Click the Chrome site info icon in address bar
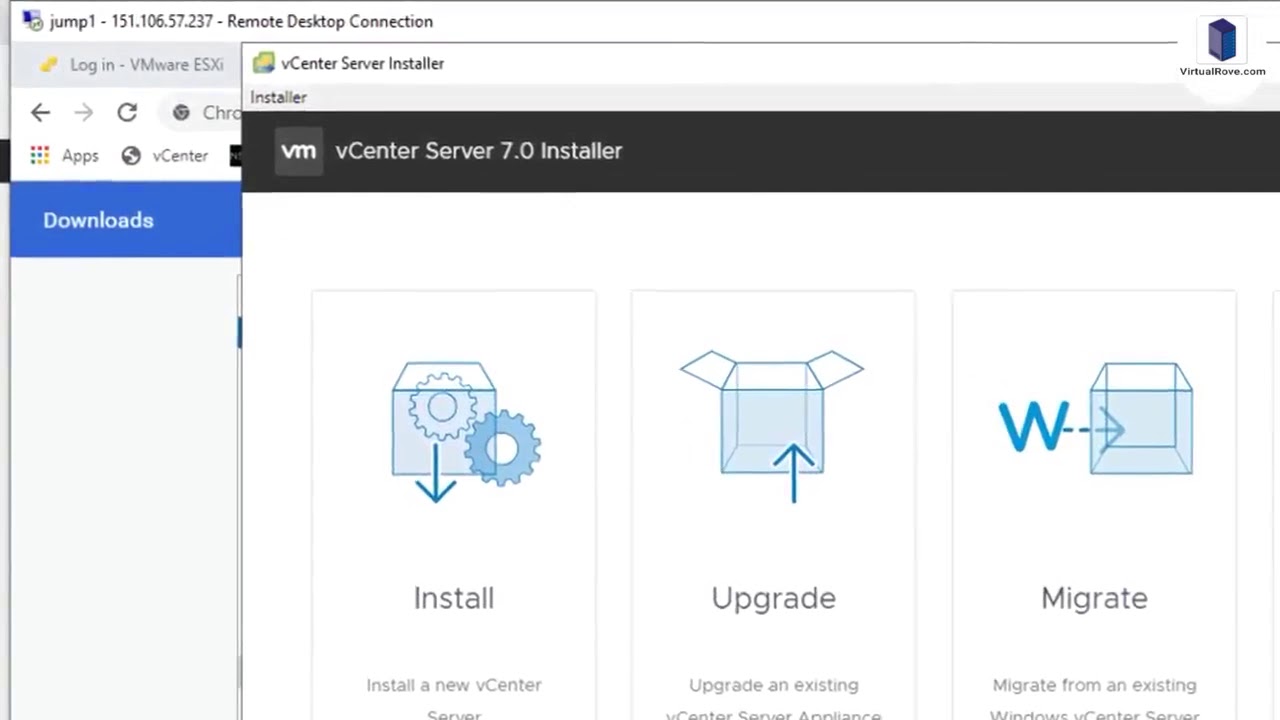The width and height of the screenshot is (1280, 720). point(181,113)
